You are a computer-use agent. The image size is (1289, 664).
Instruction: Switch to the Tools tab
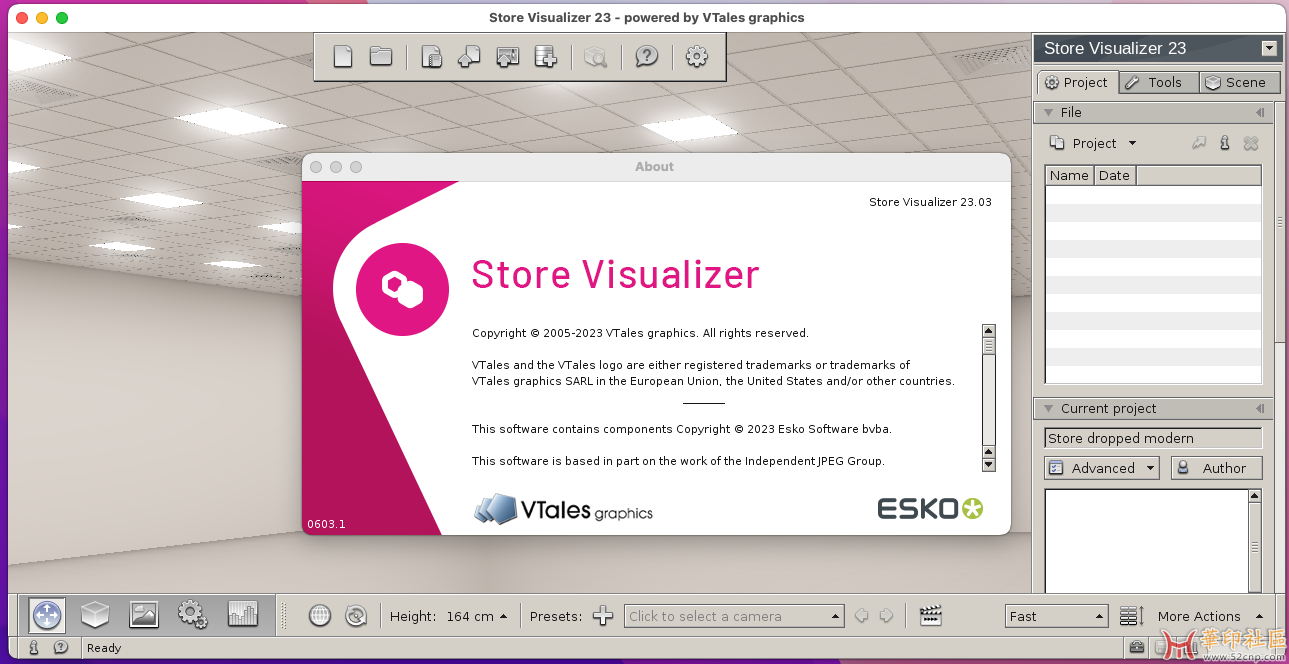tap(1157, 82)
